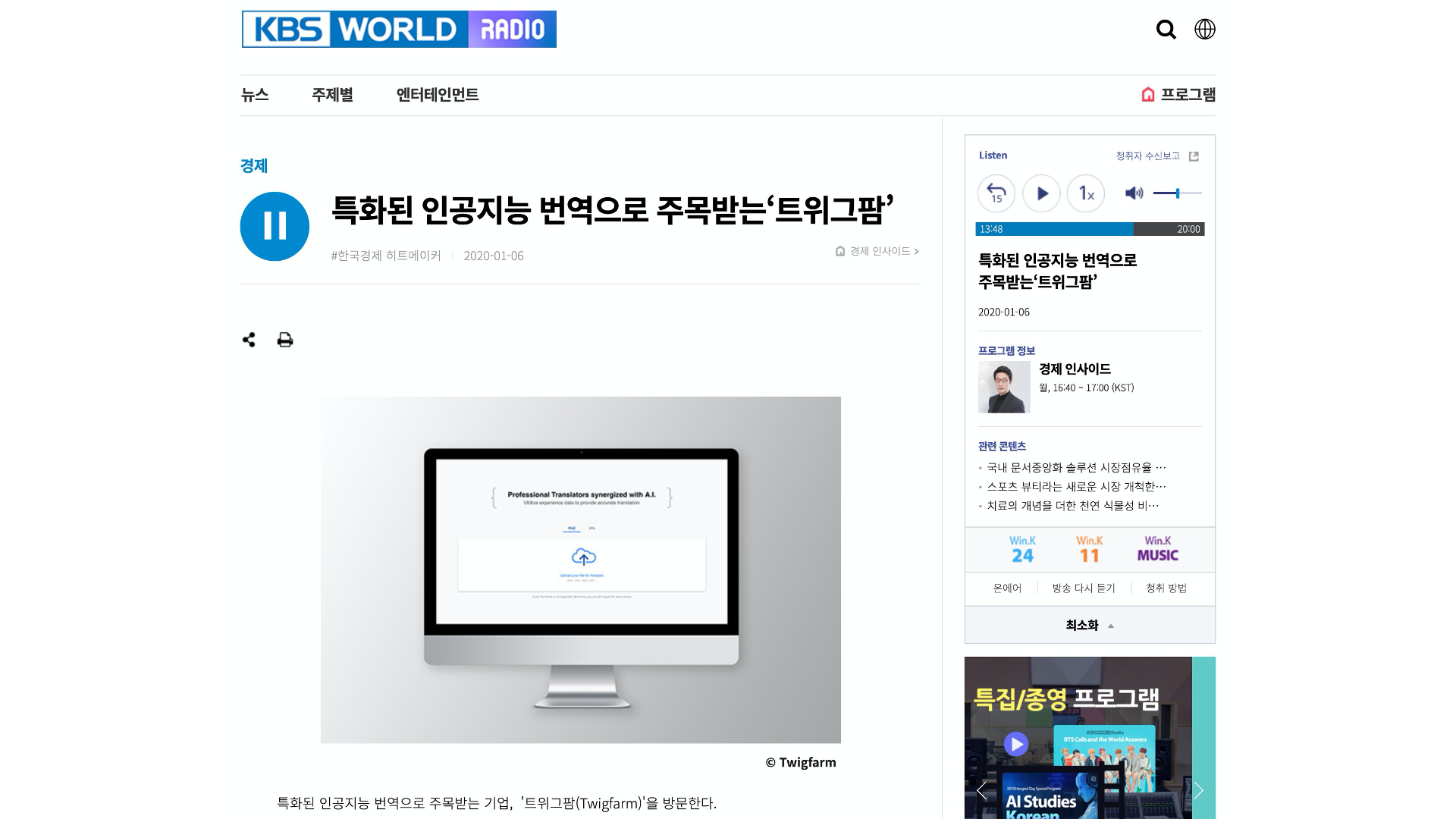Click the share icon
1456x819 pixels.
[249, 340]
